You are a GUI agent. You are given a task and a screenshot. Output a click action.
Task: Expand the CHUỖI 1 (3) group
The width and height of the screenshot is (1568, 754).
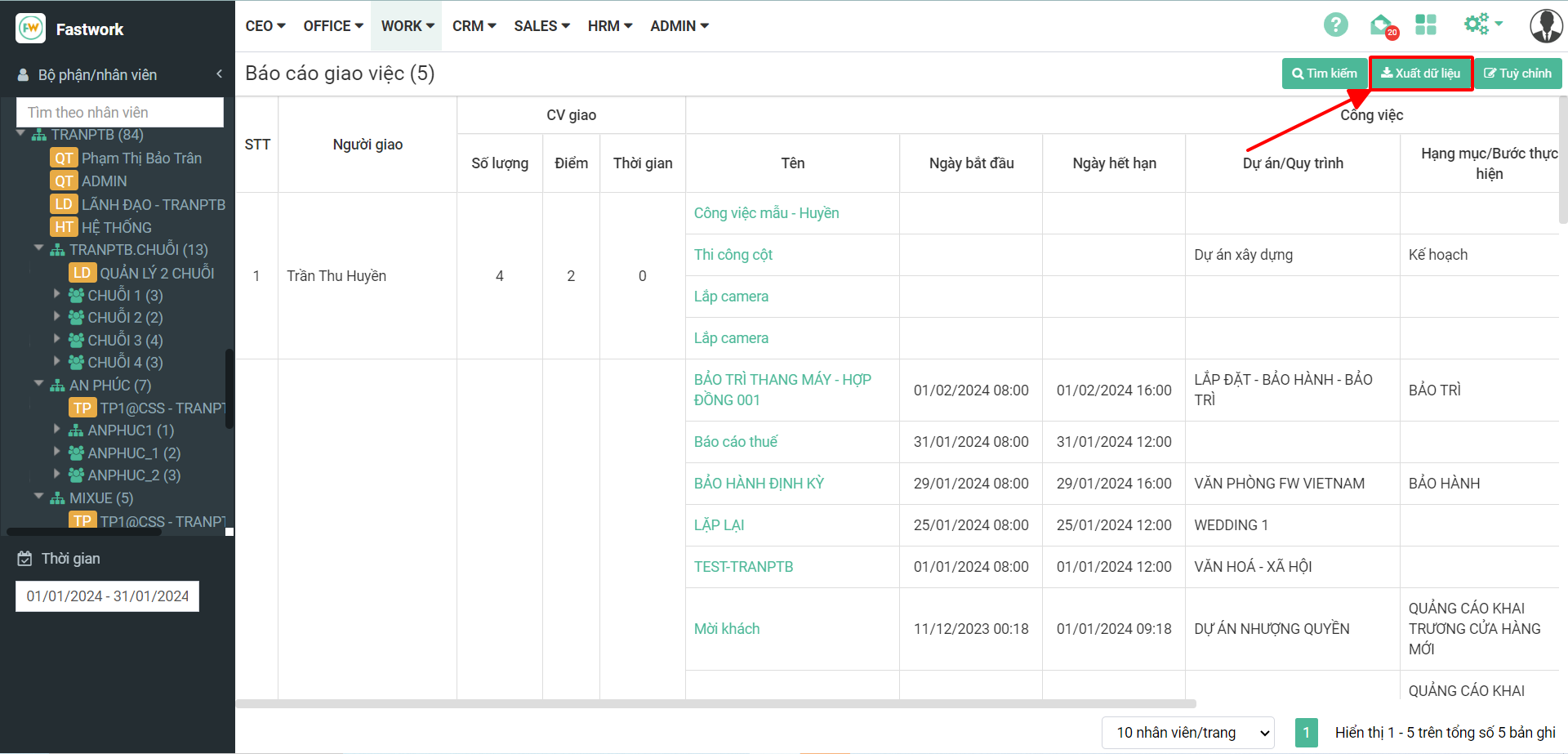(x=57, y=294)
